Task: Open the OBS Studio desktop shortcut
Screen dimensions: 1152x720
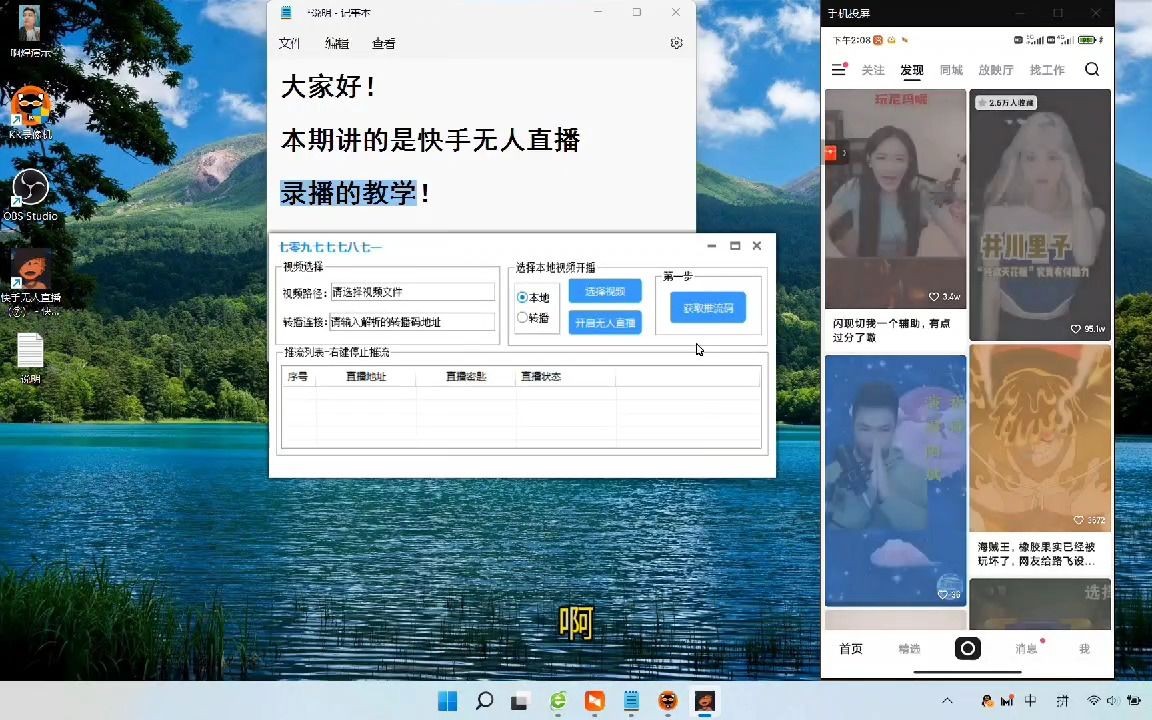Action: (30, 195)
